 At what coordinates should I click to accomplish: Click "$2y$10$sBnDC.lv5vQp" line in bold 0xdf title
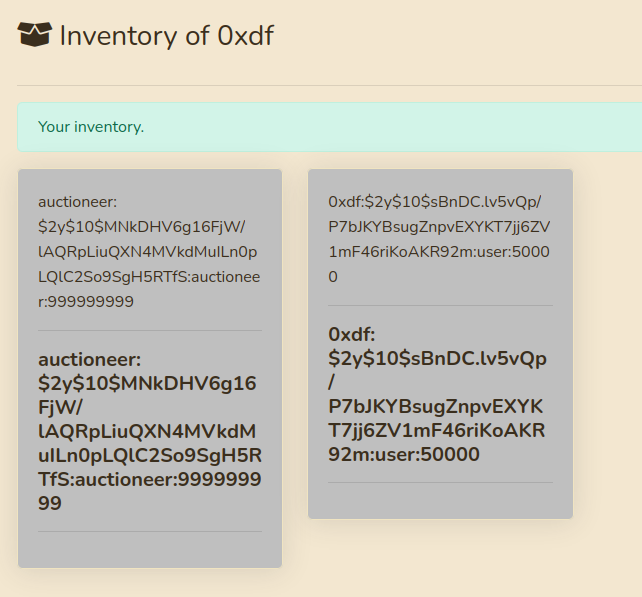point(437,358)
